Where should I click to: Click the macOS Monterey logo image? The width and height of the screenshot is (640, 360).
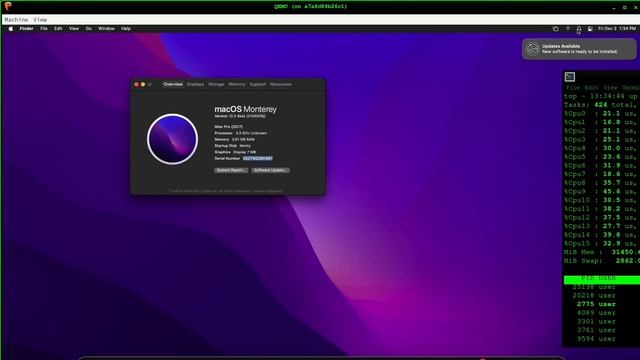point(172,139)
